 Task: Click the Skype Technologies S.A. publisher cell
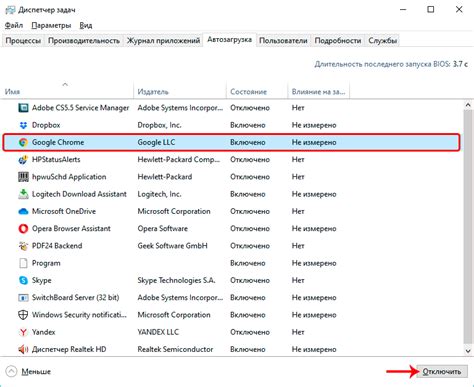(x=176, y=280)
